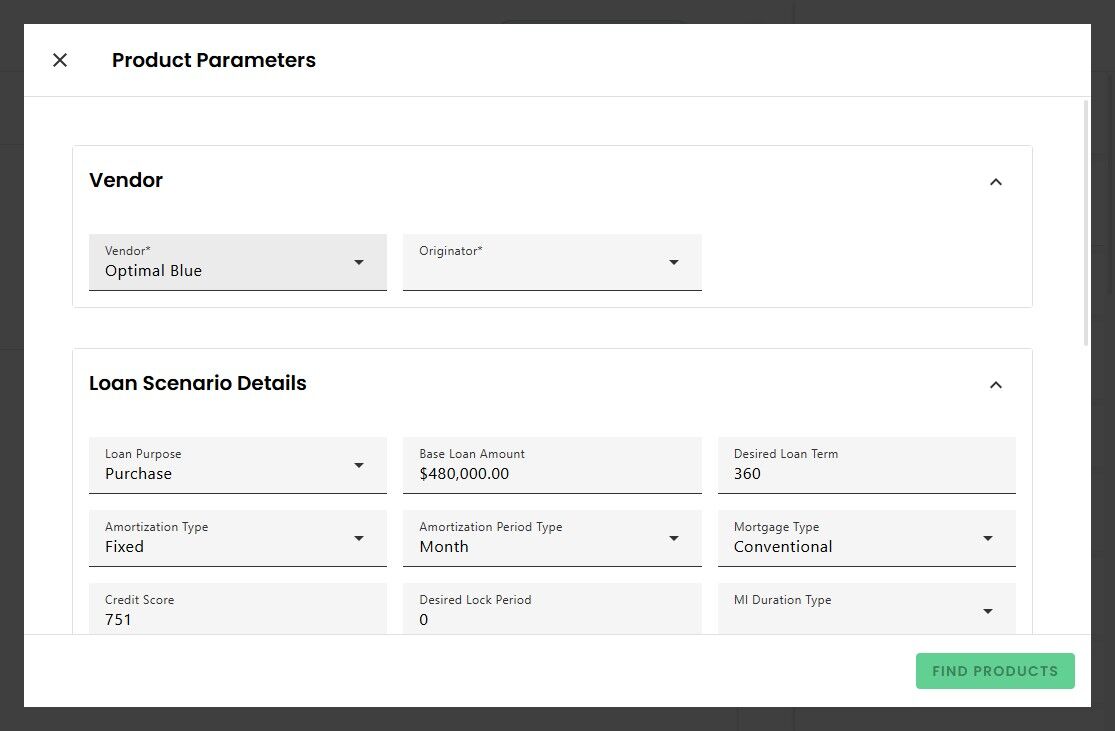
Task: Click the Loan Purpose arrow icon
Action: 359,465
